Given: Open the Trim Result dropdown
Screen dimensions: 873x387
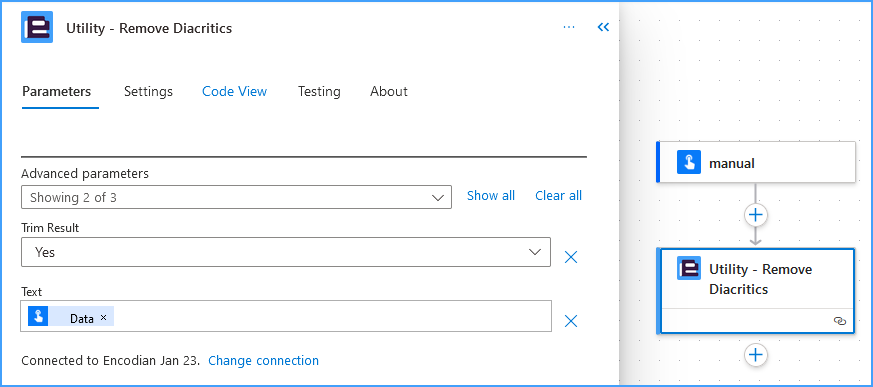Looking at the screenshot, I should [286, 252].
